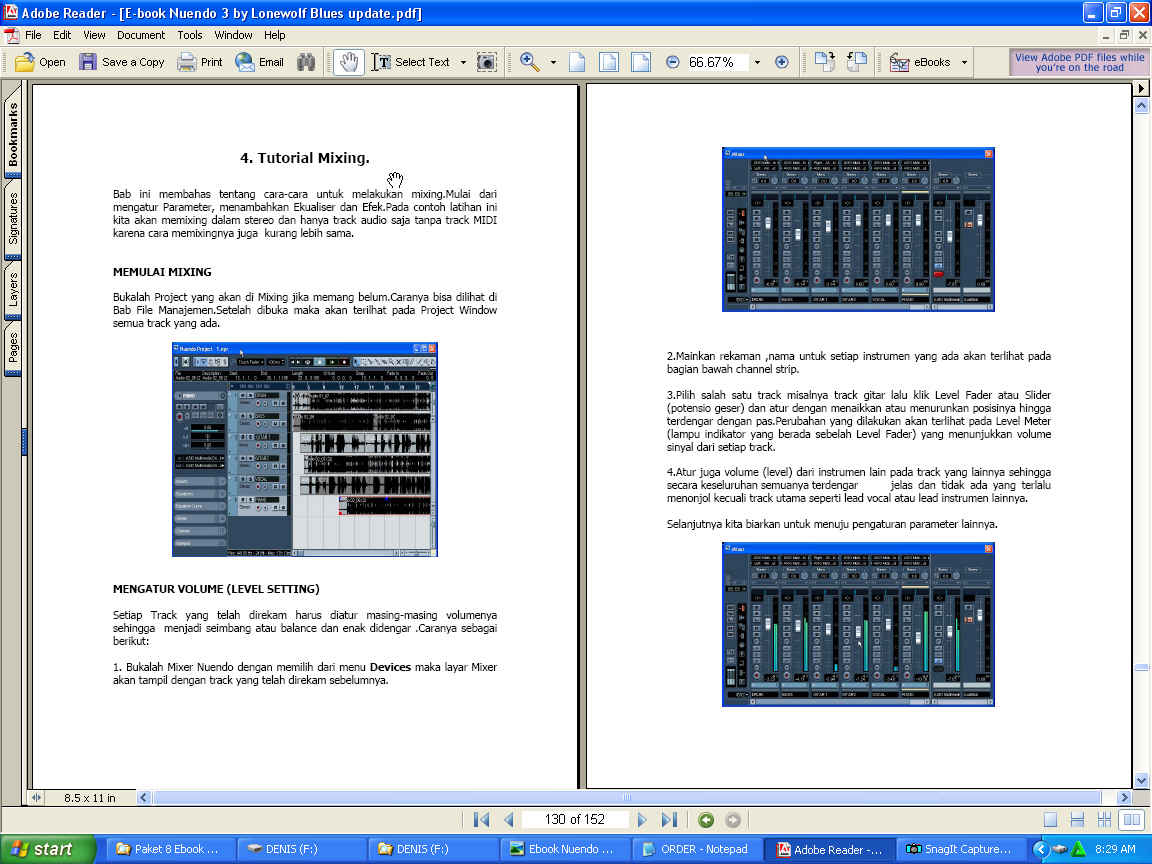
Task: Expand hidden system tray icons arrow
Action: coord(1040,849)
